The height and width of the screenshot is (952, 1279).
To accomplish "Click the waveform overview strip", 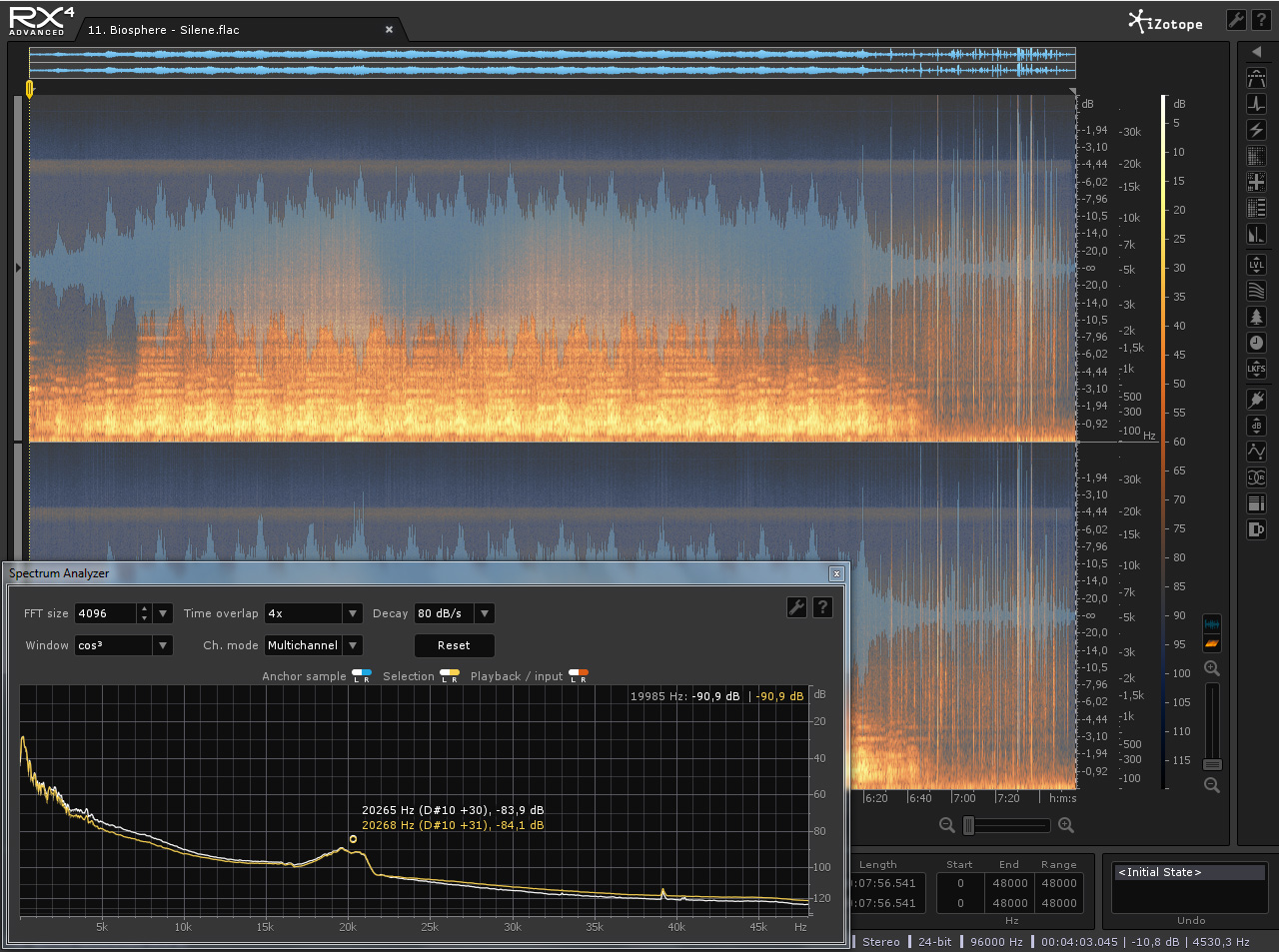I will pos(553,62).
